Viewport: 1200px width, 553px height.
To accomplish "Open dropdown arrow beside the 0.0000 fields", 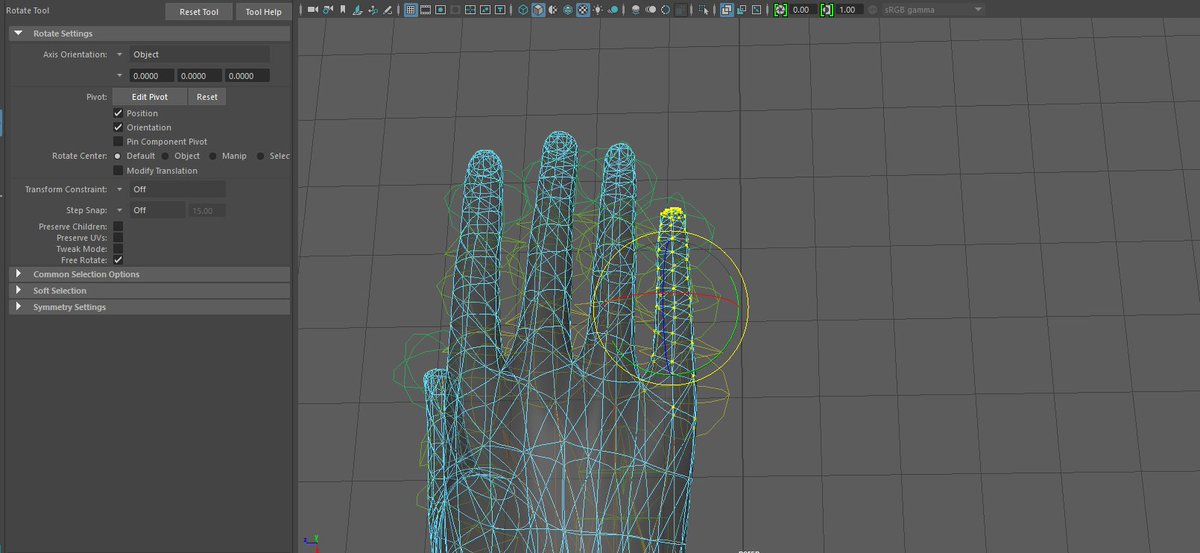I will click(x=120, y=75).
